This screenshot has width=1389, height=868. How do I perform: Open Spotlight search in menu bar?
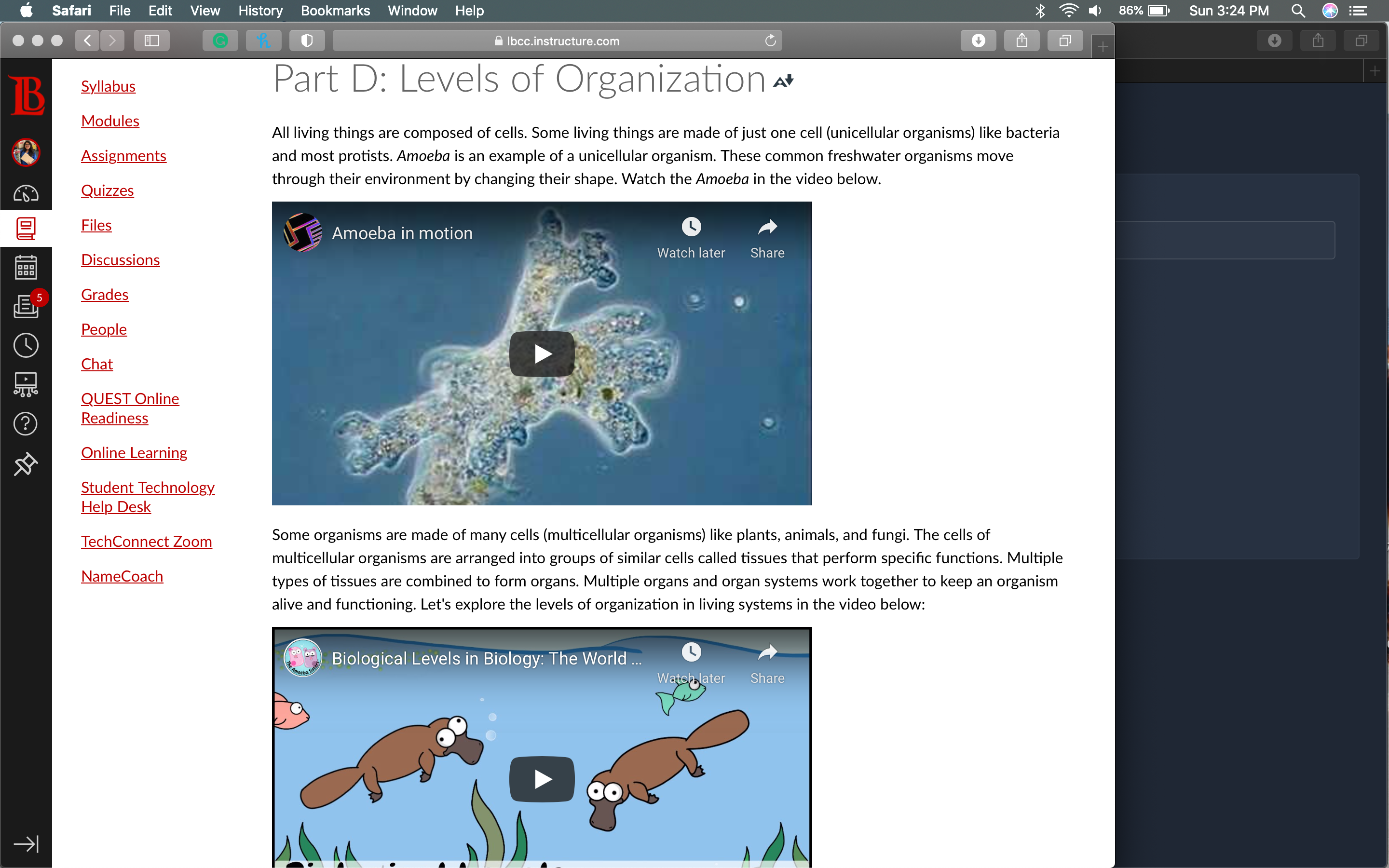pyautogui.click(x=1298, y=10)
